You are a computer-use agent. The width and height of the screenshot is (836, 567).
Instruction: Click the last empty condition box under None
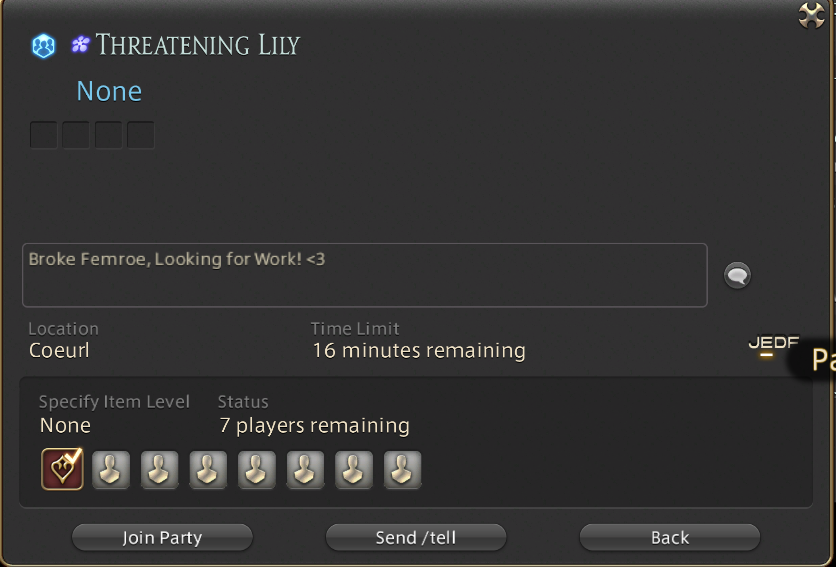pos(141,135)
